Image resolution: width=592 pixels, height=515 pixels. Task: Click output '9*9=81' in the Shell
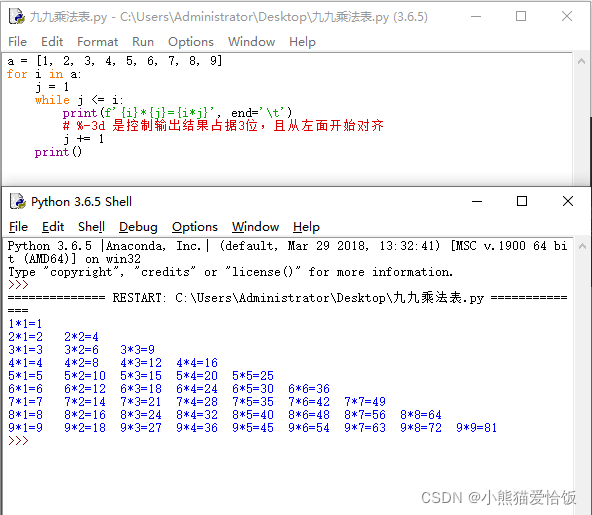[x=476, y=427]
